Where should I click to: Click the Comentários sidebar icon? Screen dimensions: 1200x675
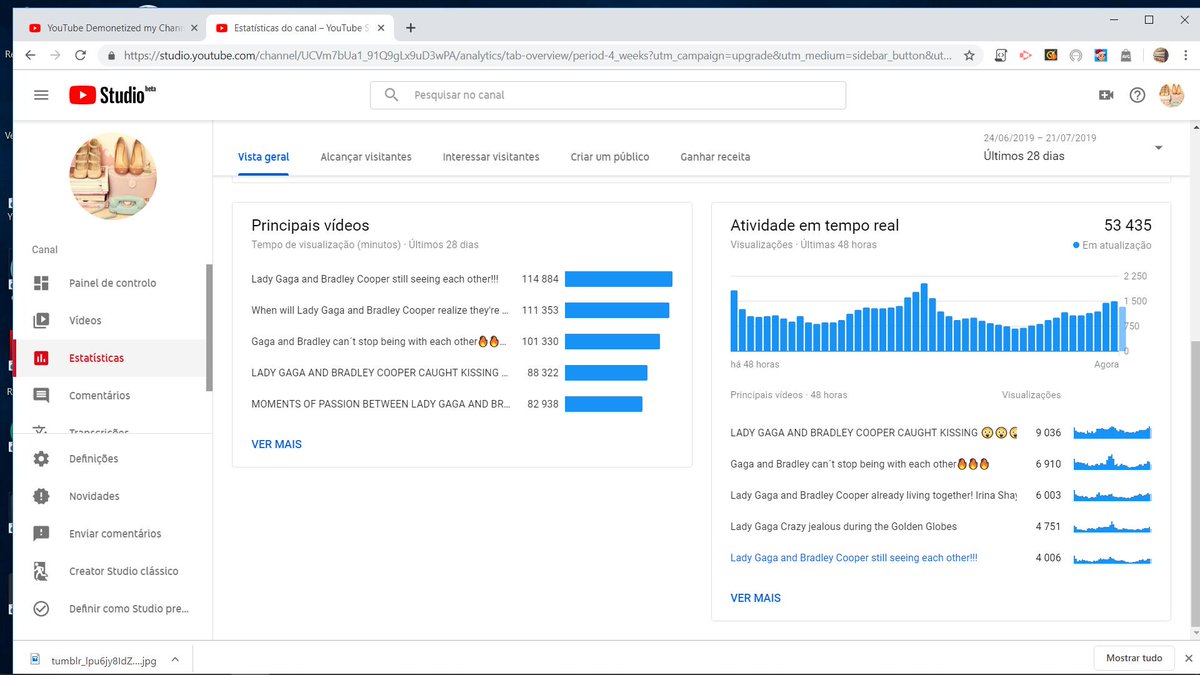pyautogui.click(x=41, y=395)
